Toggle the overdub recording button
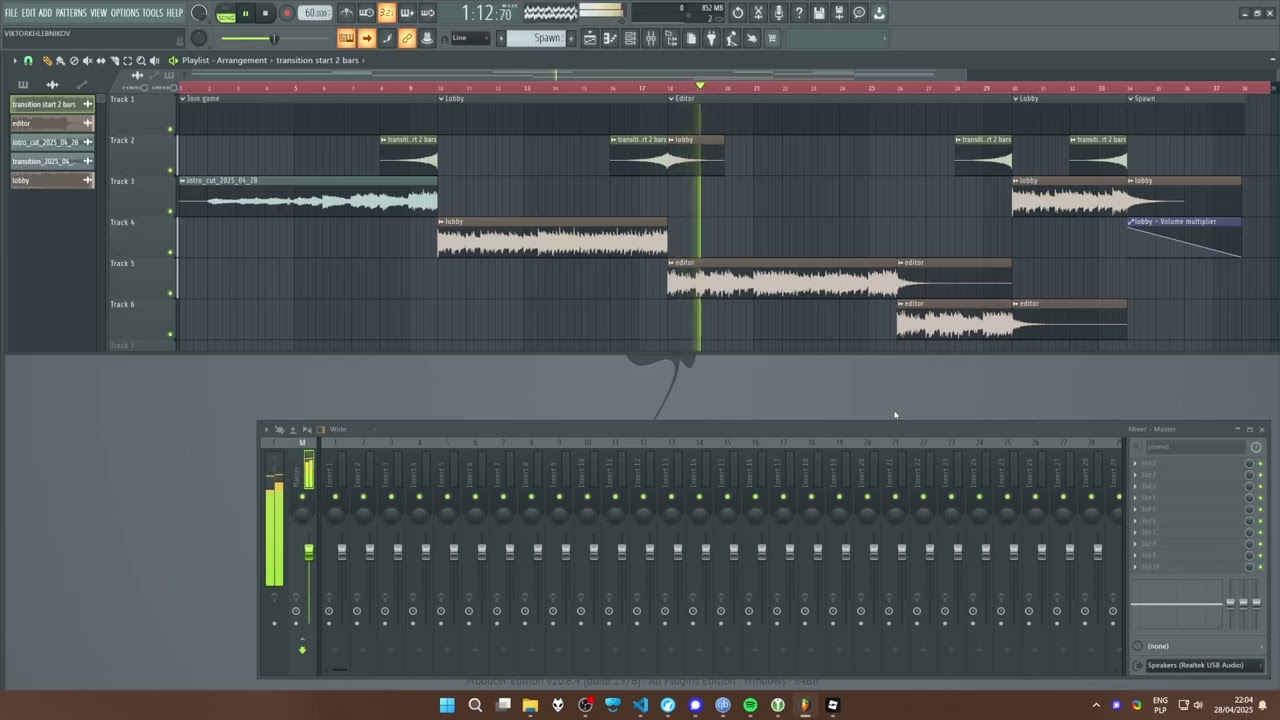This screenshot has height=720, width=1280. pyautogui.click(x=407, y=13)
